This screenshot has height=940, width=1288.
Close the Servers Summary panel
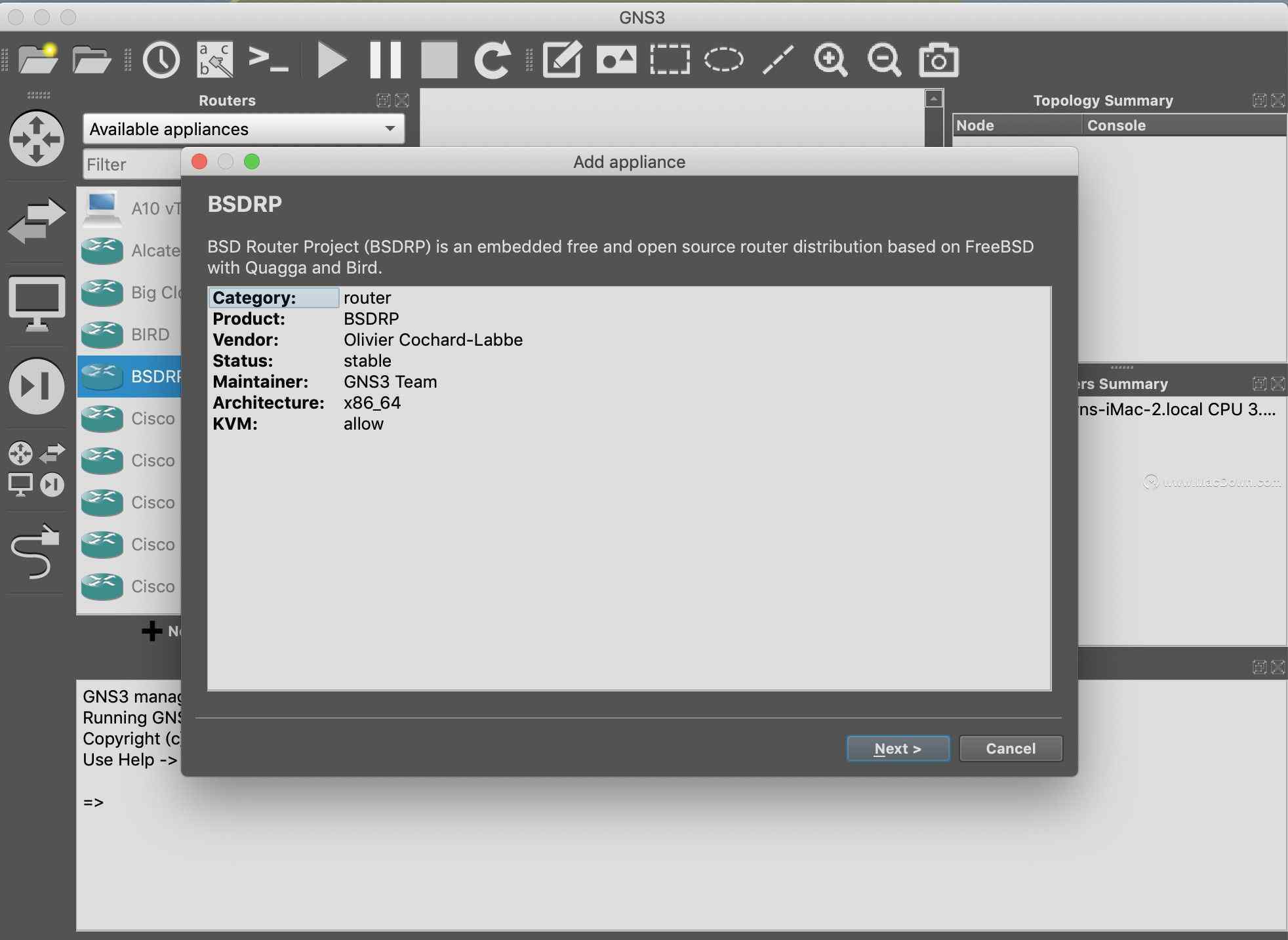(1278, 384)
